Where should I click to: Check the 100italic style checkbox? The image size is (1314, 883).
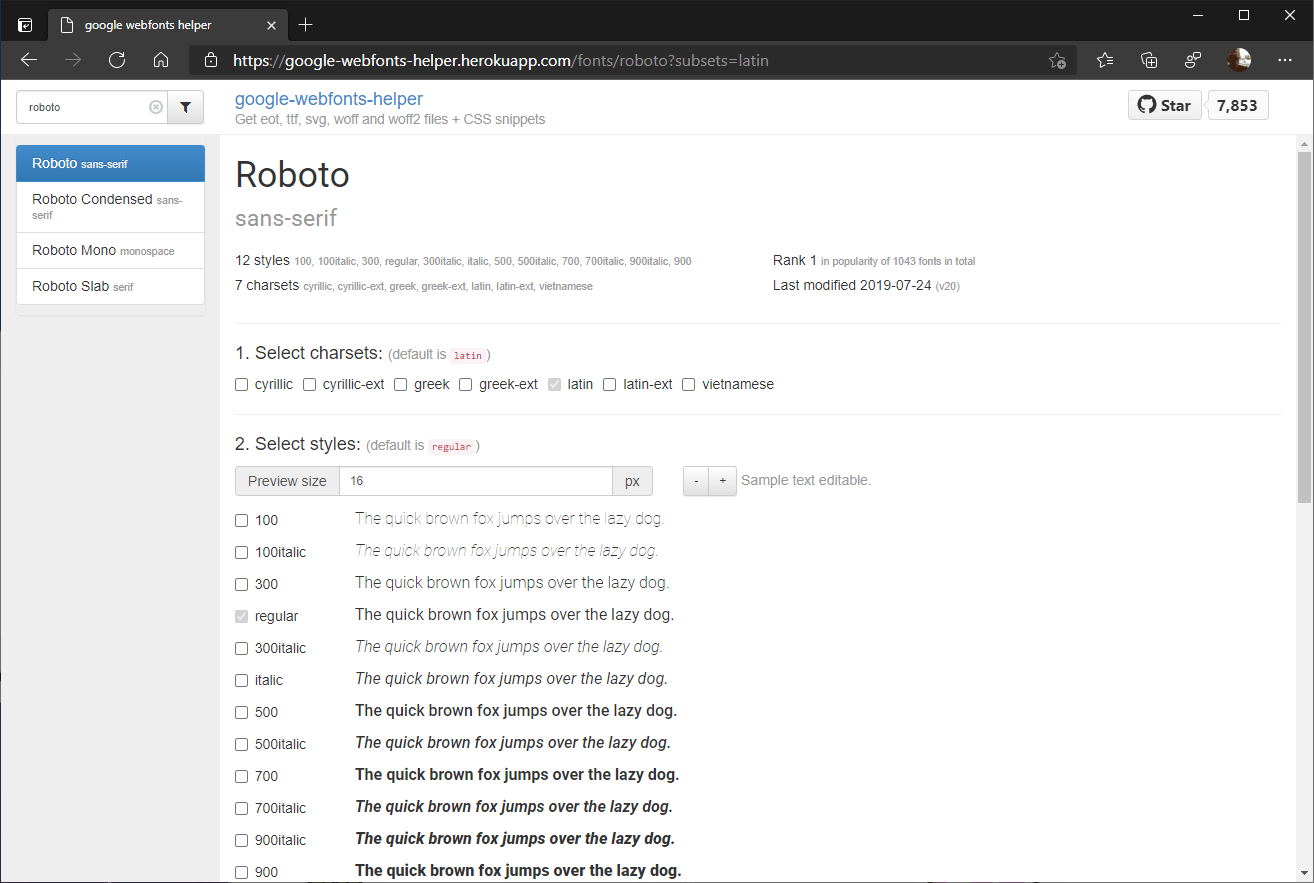point(241,552)
